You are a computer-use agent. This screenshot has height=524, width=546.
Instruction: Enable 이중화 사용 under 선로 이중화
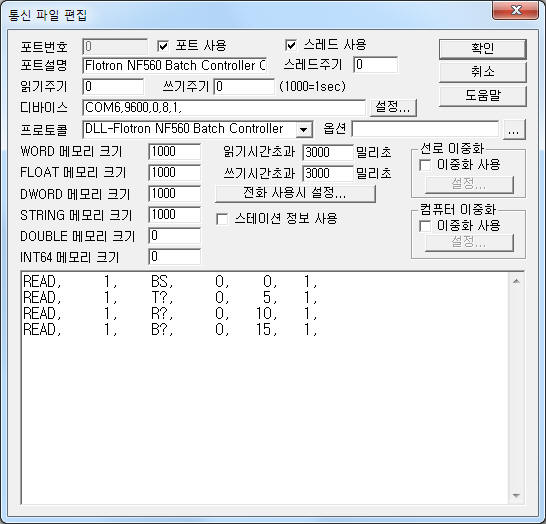tap(425, 165)
